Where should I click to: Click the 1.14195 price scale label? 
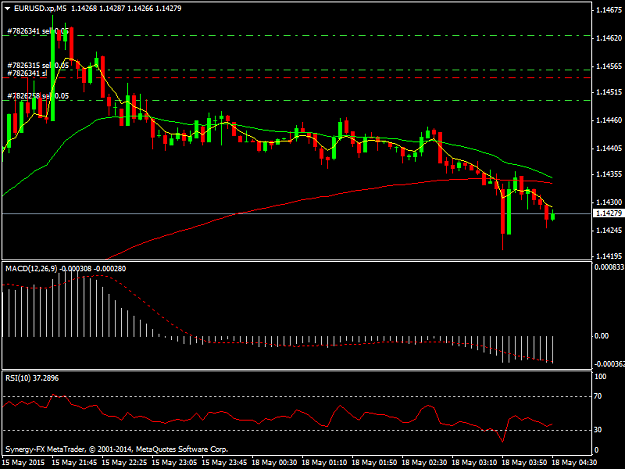click(x=609, y=256)
